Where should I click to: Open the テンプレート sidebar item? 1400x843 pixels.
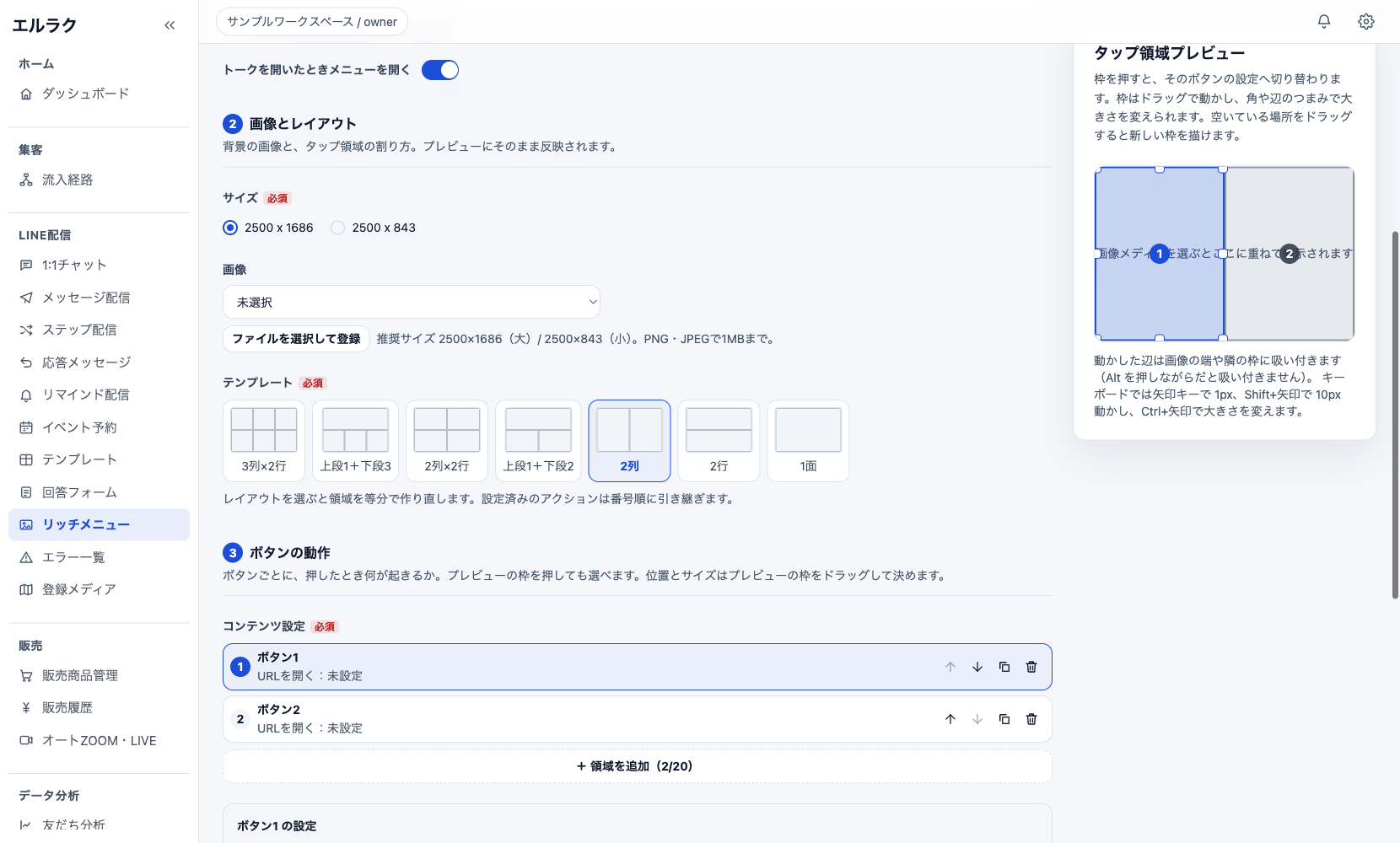pyautogui.click(x=99, y=459)
